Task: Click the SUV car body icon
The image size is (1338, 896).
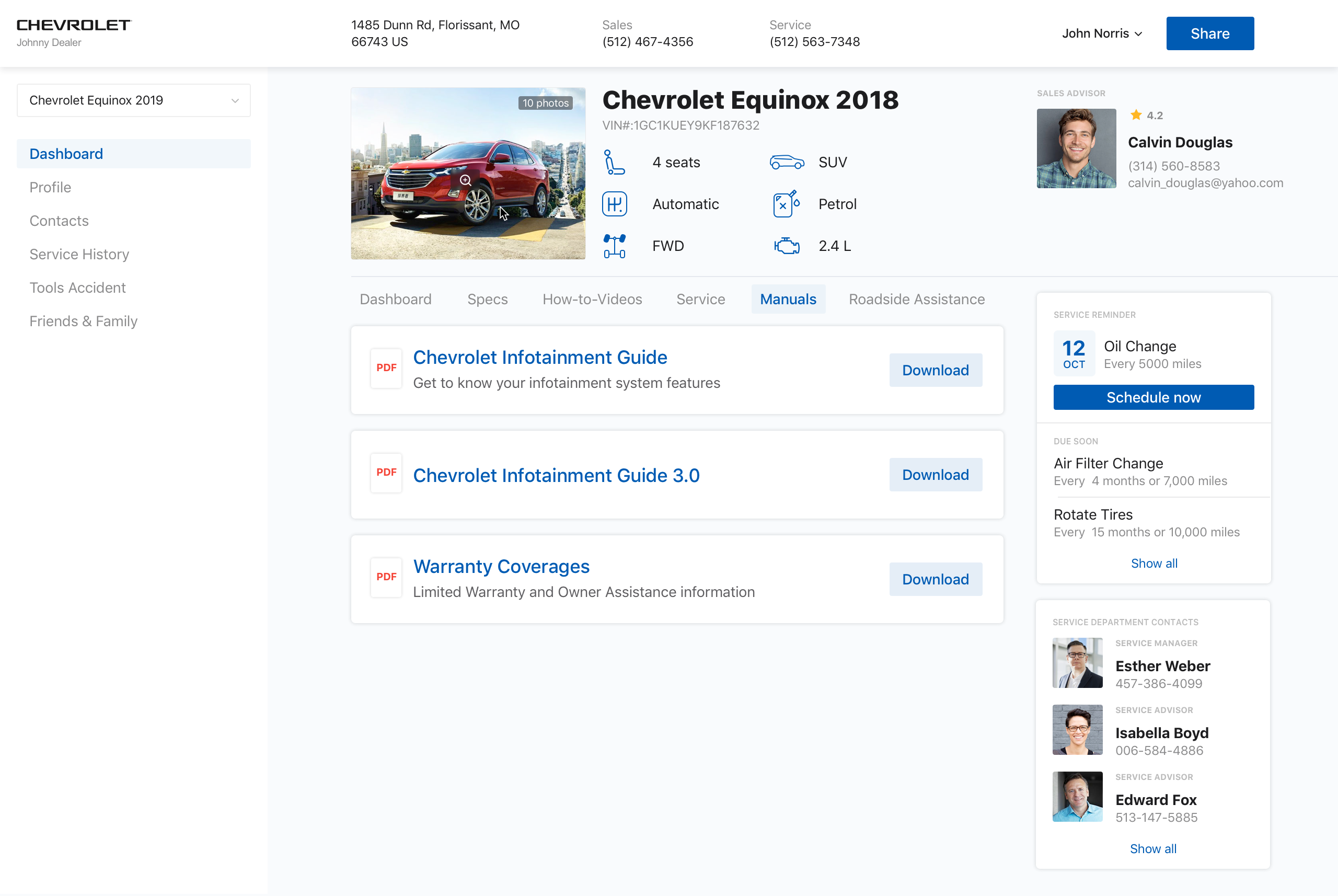Action: point(787,162)
